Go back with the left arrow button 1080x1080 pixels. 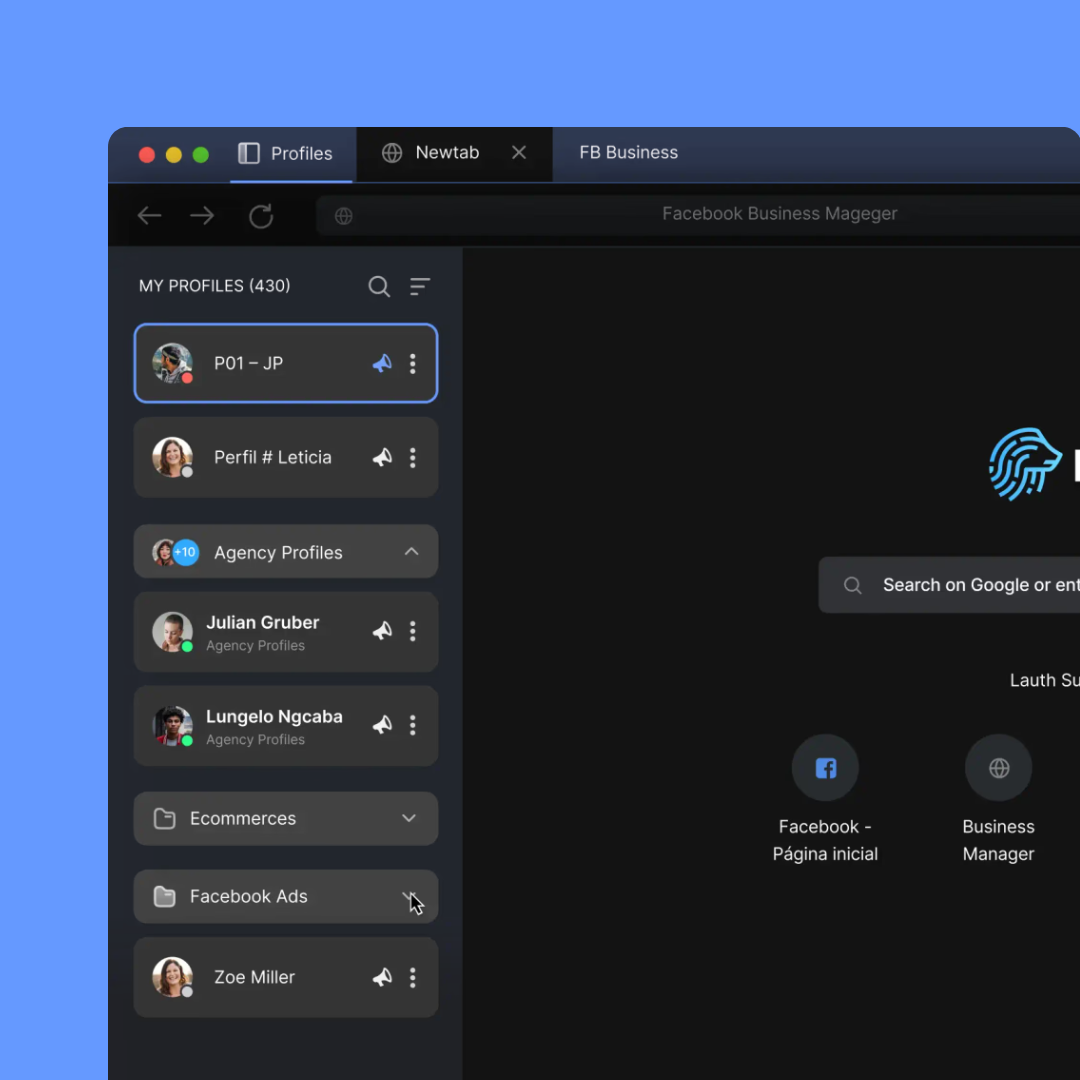tap(149, 216)
